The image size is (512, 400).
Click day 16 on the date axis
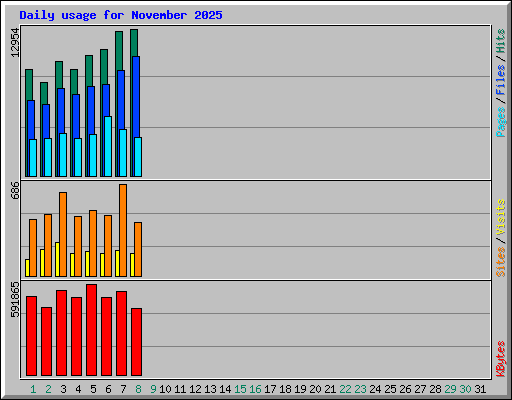click(x=255, y=389)
